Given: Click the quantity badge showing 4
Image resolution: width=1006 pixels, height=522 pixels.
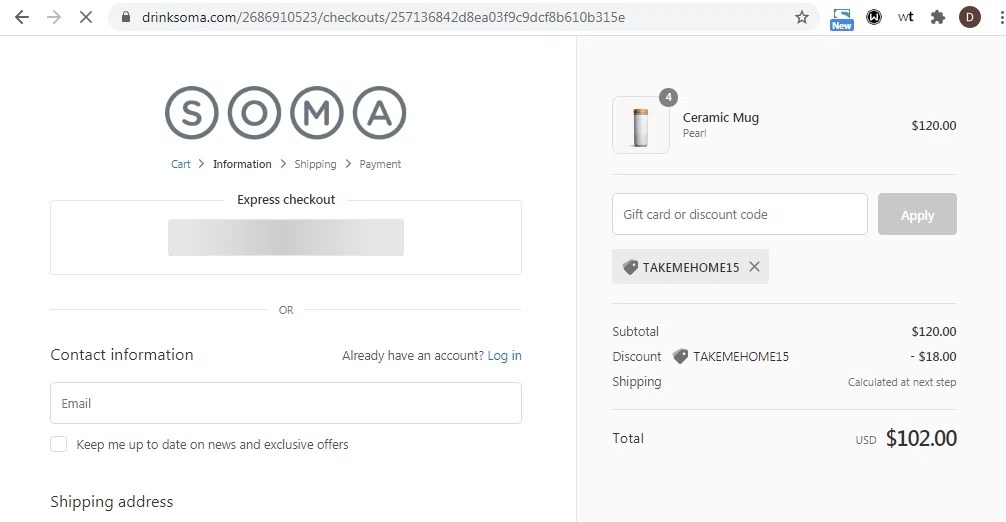Looking at the screenshot, I should (669, 97).
